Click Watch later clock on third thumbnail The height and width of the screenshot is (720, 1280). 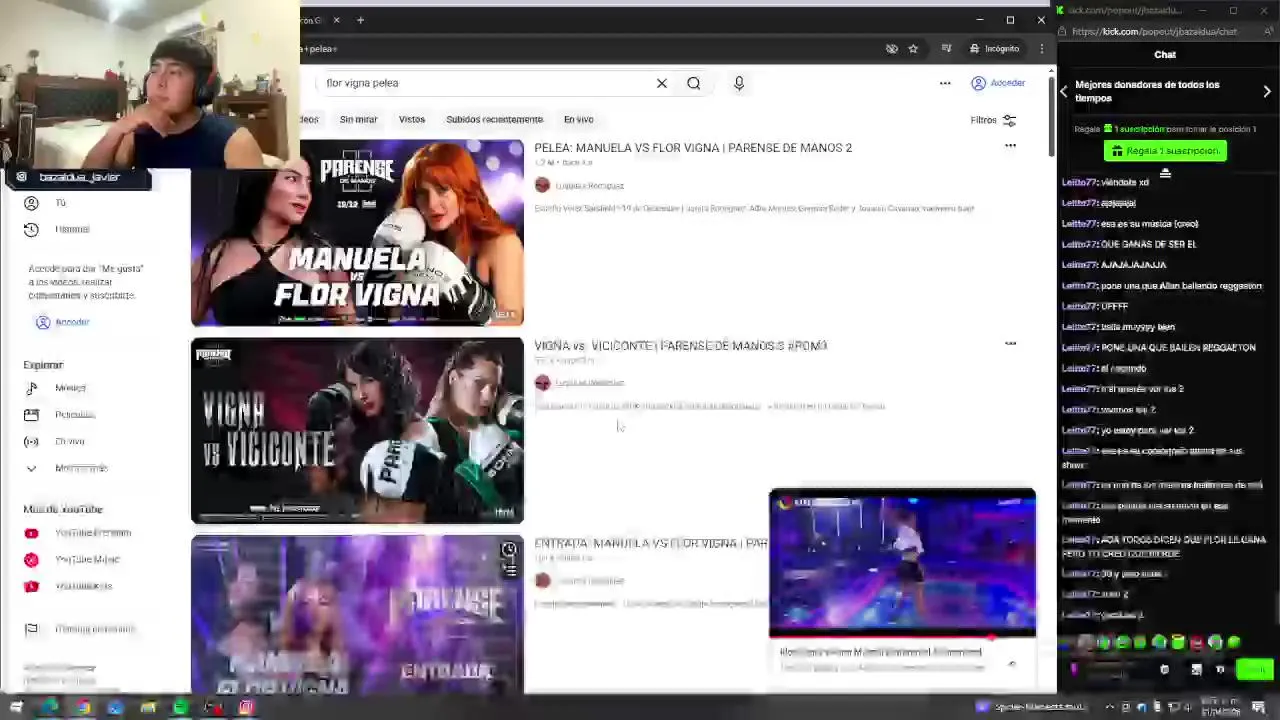[509, 550]
